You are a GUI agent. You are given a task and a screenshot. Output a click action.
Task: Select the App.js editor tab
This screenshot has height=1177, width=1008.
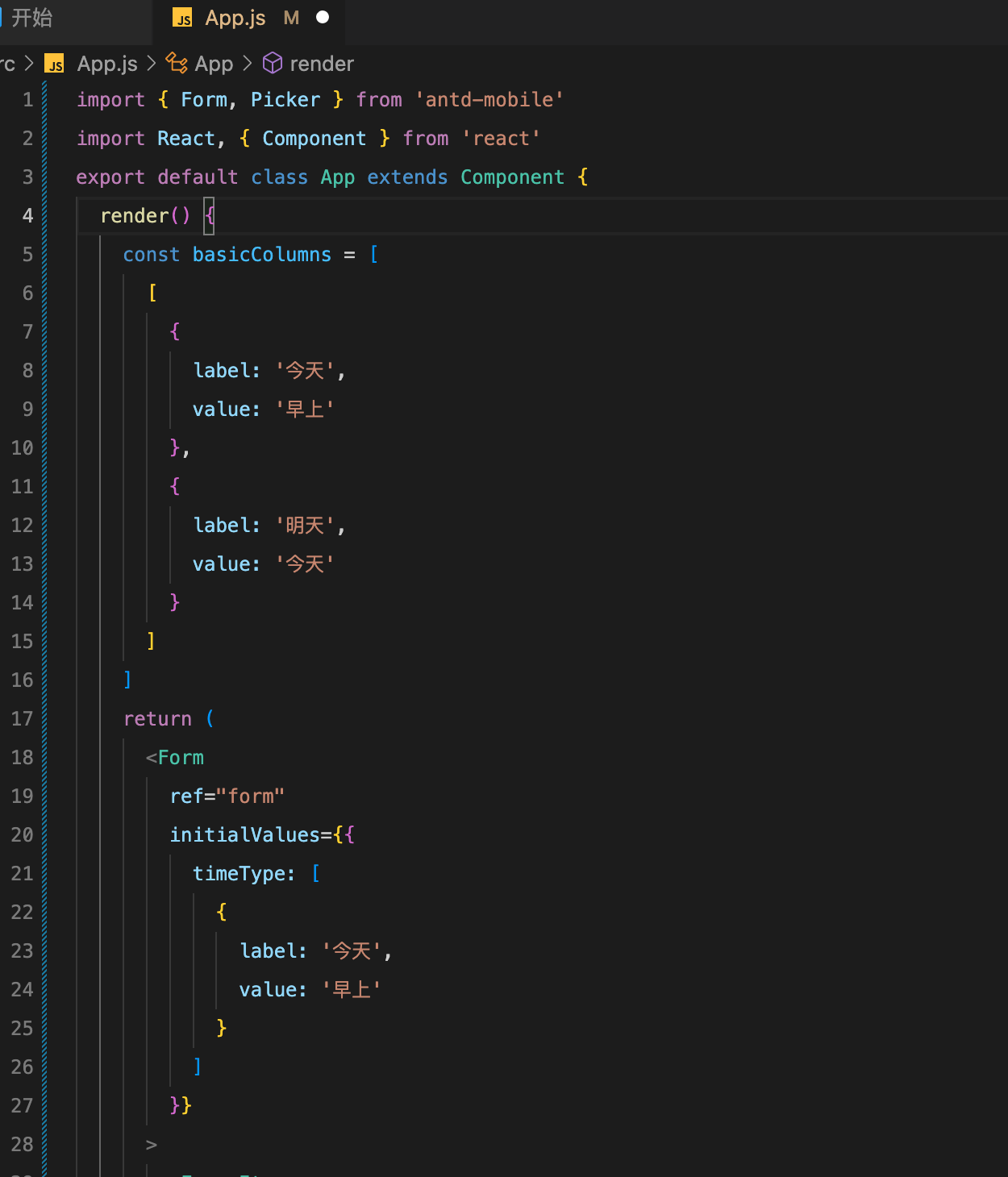coord(235,17)
